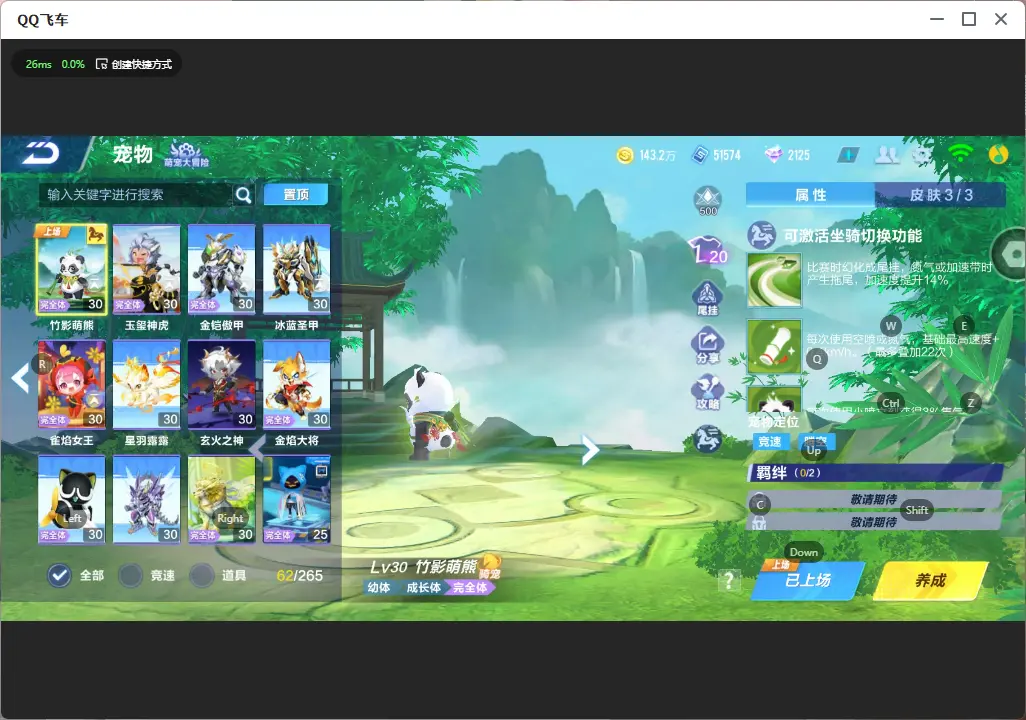The image size is (1026, 720).
Task: Select the 竹影萌熊 pet card
Action: pyautogui.click(x=72, y=270)
